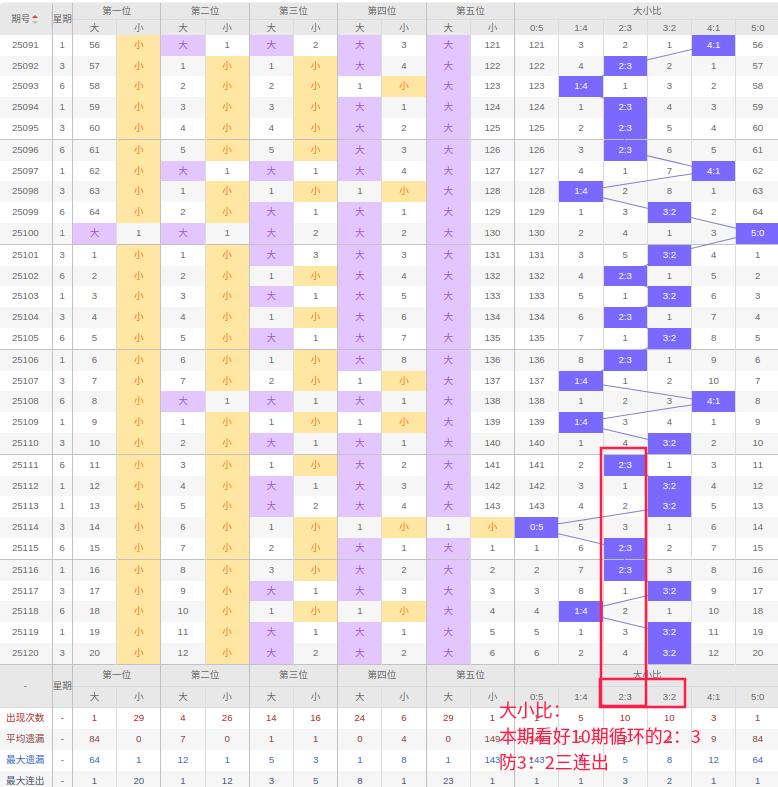The image size is (778, 787).
Task: Click the top 第五位 header
Action: tap(470, 11)
